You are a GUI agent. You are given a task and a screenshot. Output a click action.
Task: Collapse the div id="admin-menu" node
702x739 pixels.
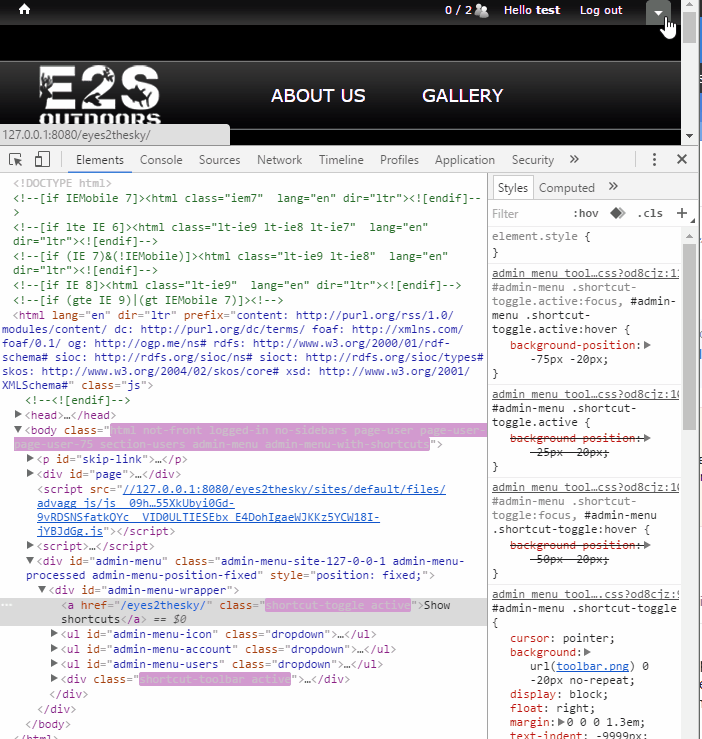(30, 560)
